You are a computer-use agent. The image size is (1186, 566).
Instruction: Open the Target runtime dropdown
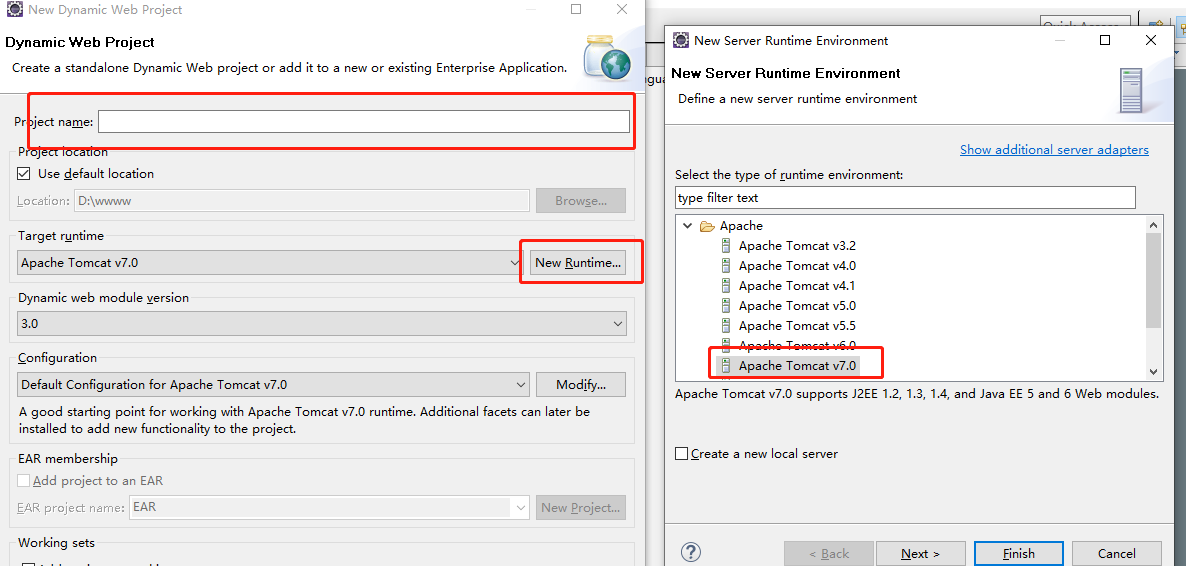point(269,263)
